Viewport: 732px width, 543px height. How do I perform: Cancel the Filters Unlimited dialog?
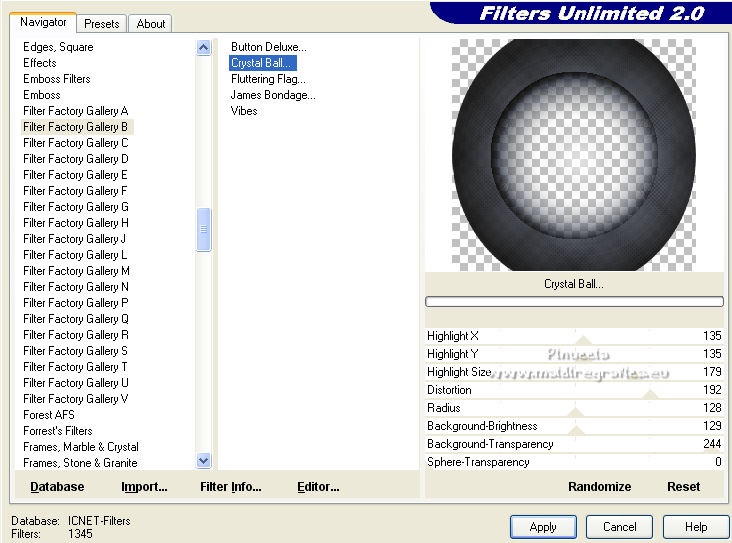tap(619, 527)
